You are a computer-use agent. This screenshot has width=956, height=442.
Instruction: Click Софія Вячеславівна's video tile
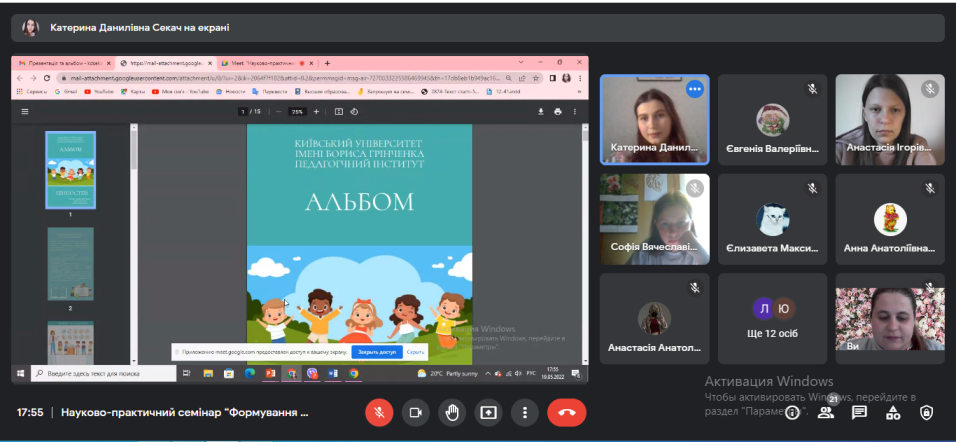pyautogui.click(x=654, y=218)
